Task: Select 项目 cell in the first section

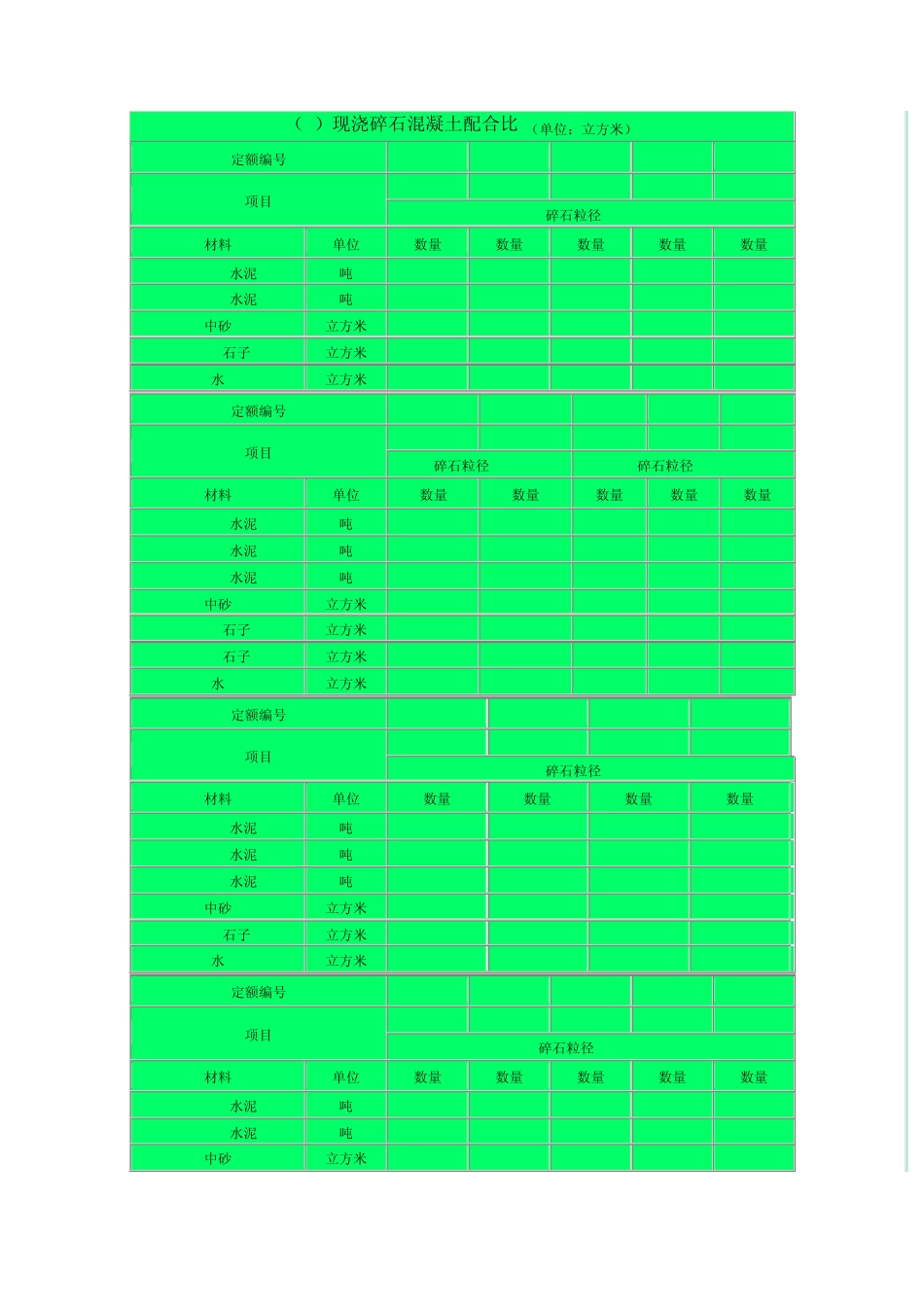Action: click(x=259, y=201)
